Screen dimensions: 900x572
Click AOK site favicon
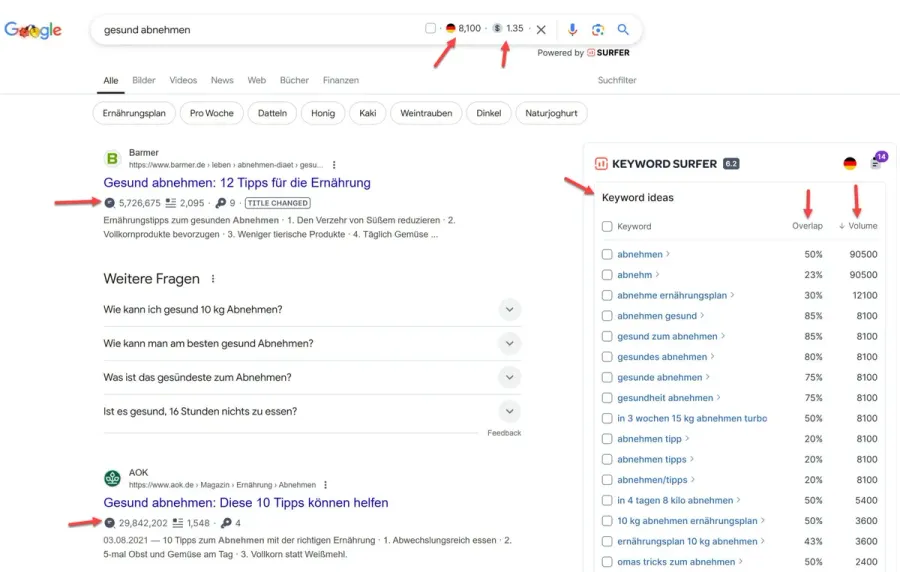point(112,478)
